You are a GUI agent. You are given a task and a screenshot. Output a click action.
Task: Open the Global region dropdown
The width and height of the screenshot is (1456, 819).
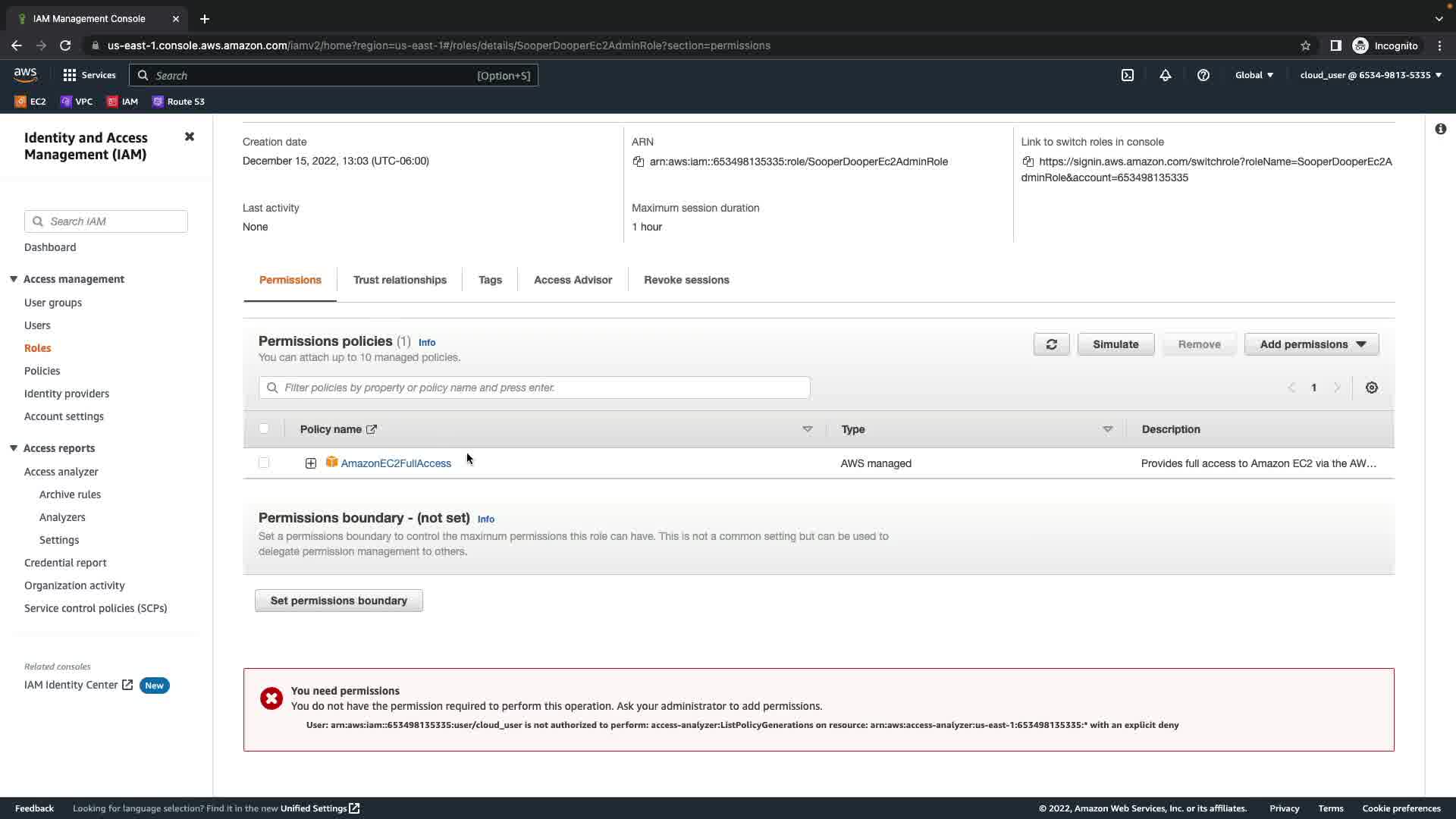(x=1254, y=75)
